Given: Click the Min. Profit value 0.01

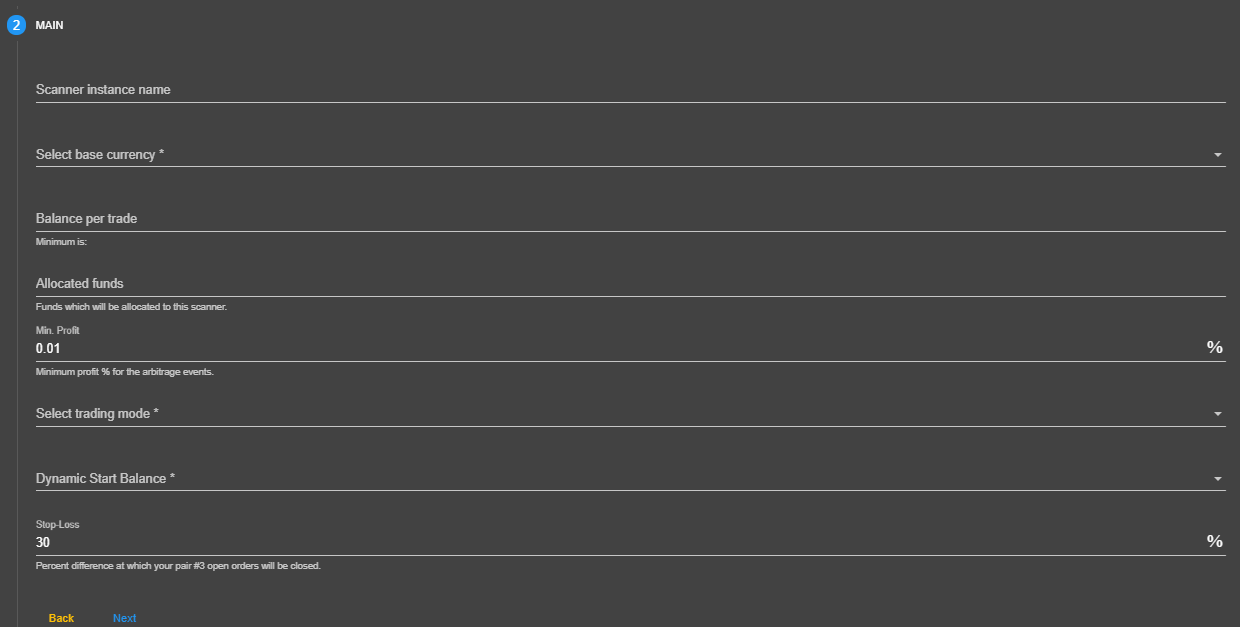Looking at the screenshot, I should (x=48, y=348).
